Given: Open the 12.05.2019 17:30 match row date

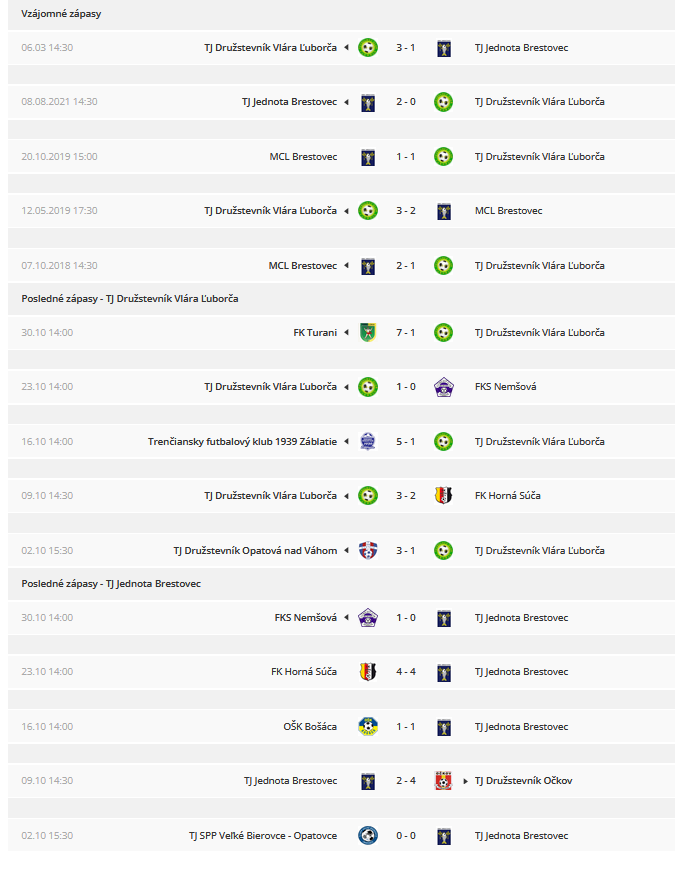Looking at the screenshot, I should pos(59,211).
